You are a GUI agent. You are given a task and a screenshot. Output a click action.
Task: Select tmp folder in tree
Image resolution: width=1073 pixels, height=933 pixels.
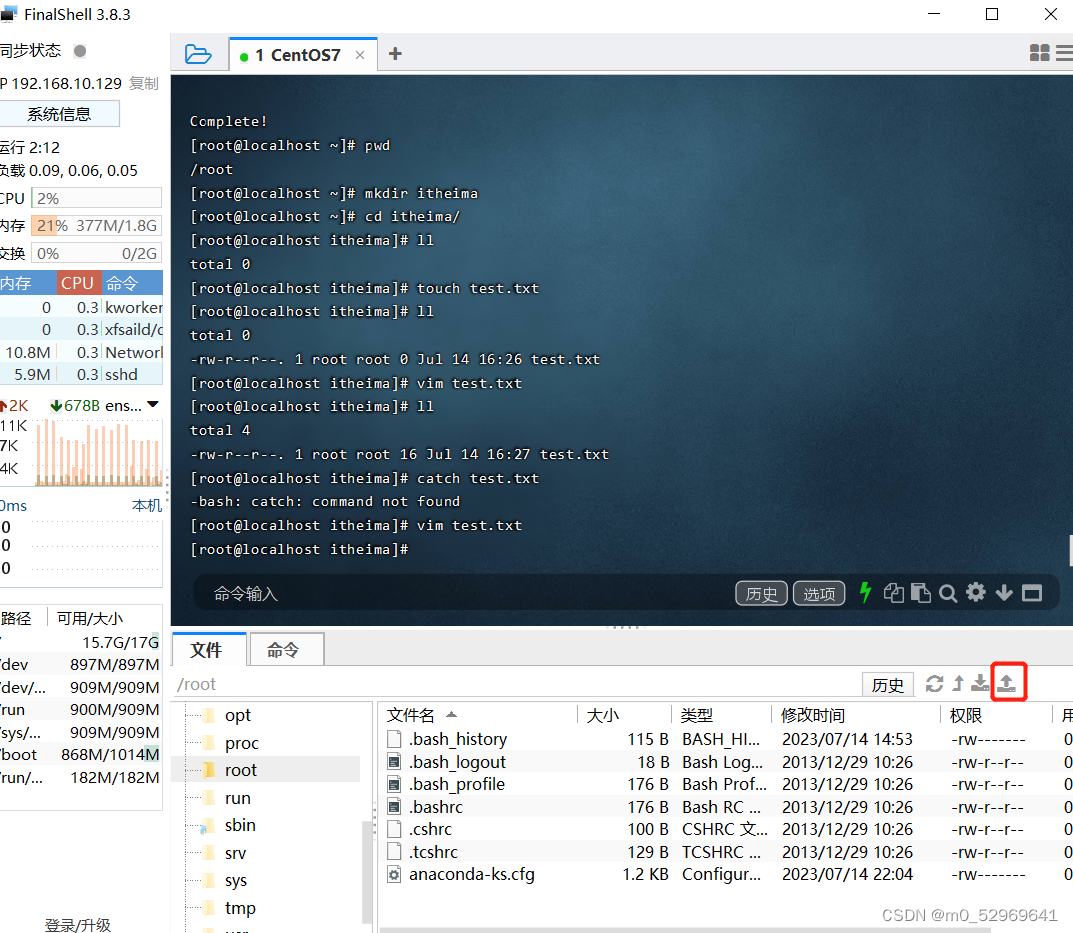(240, 908)
